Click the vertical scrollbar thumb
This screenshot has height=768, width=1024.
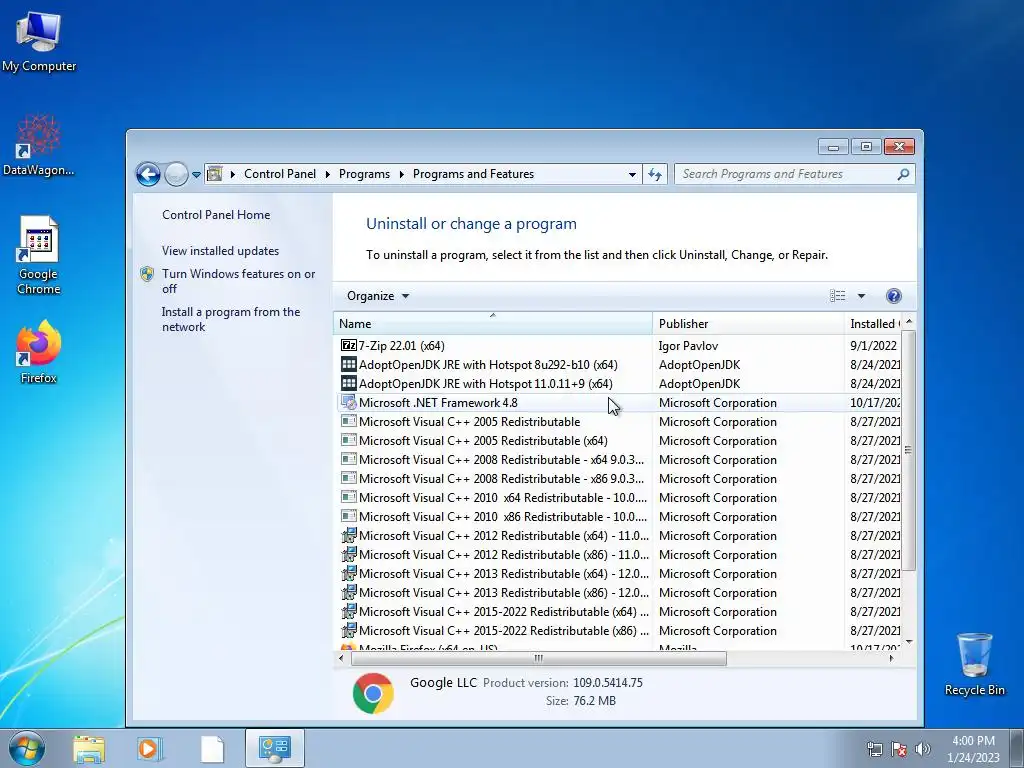908,450
